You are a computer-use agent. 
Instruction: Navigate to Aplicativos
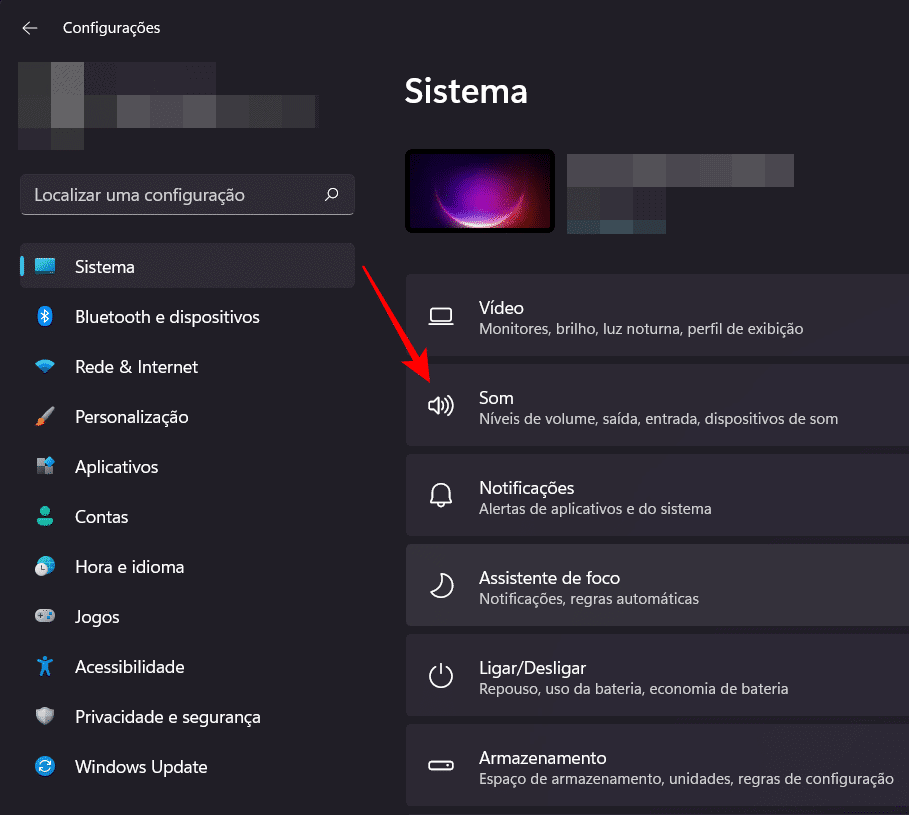coord(187,466)
